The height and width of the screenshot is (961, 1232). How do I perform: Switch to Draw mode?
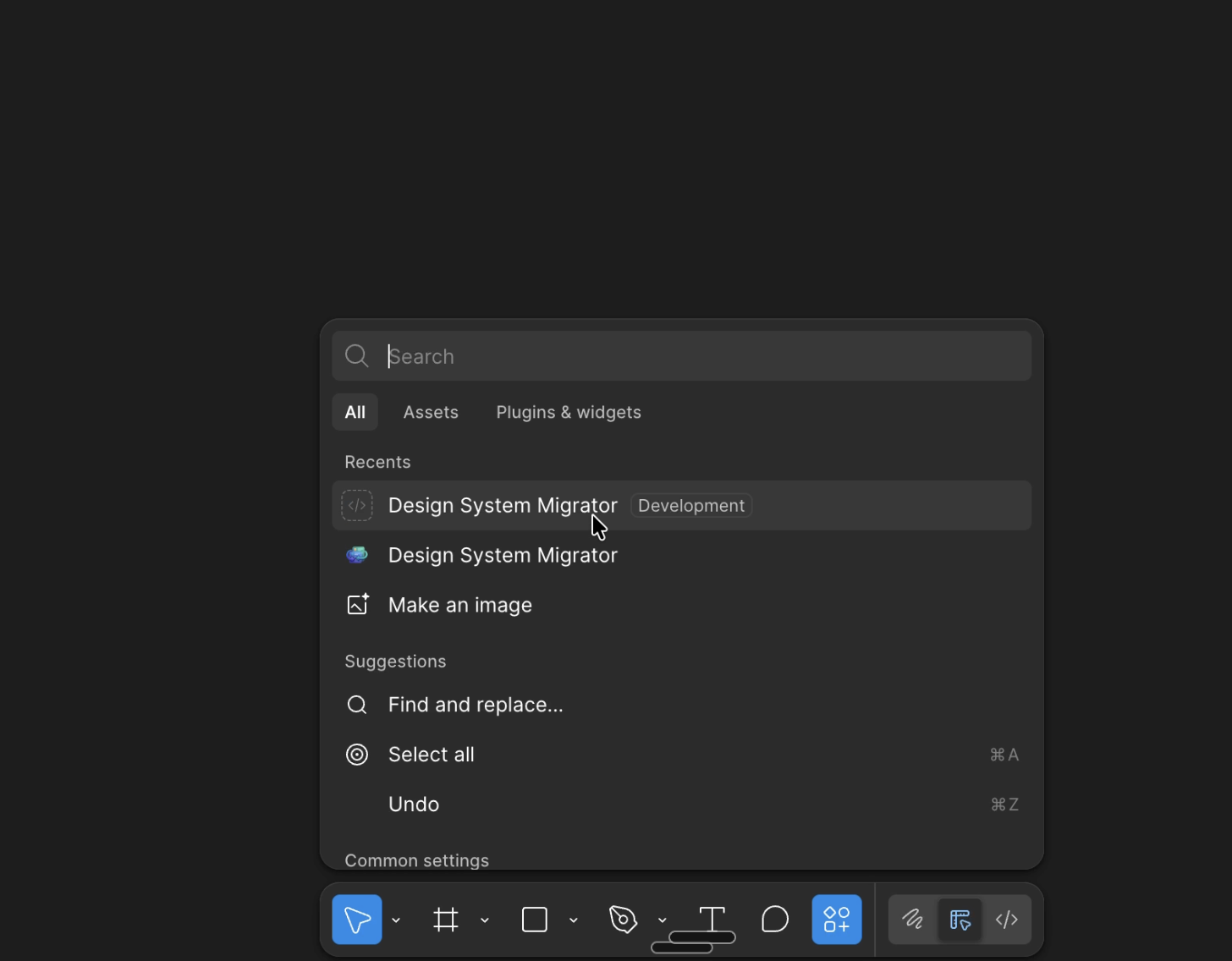click(912, 920)
